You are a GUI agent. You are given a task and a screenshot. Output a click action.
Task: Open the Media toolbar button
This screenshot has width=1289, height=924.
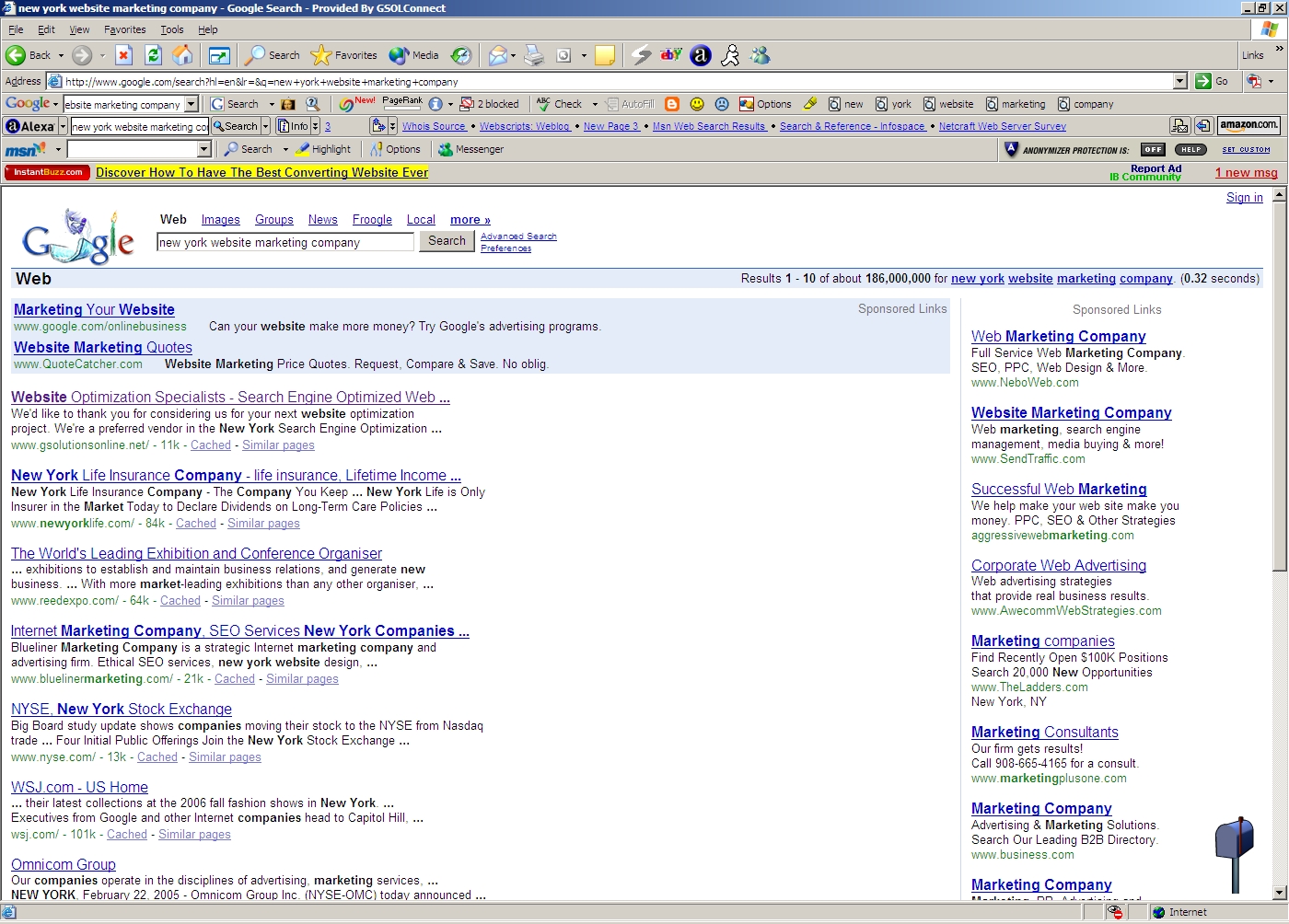pyautogui.click(x=413, y=55)
